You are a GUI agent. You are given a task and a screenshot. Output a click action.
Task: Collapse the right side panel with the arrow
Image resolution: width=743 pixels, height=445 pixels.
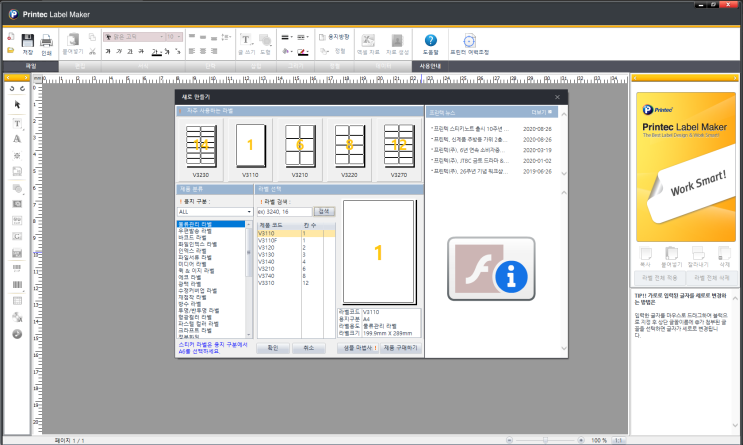735,78
